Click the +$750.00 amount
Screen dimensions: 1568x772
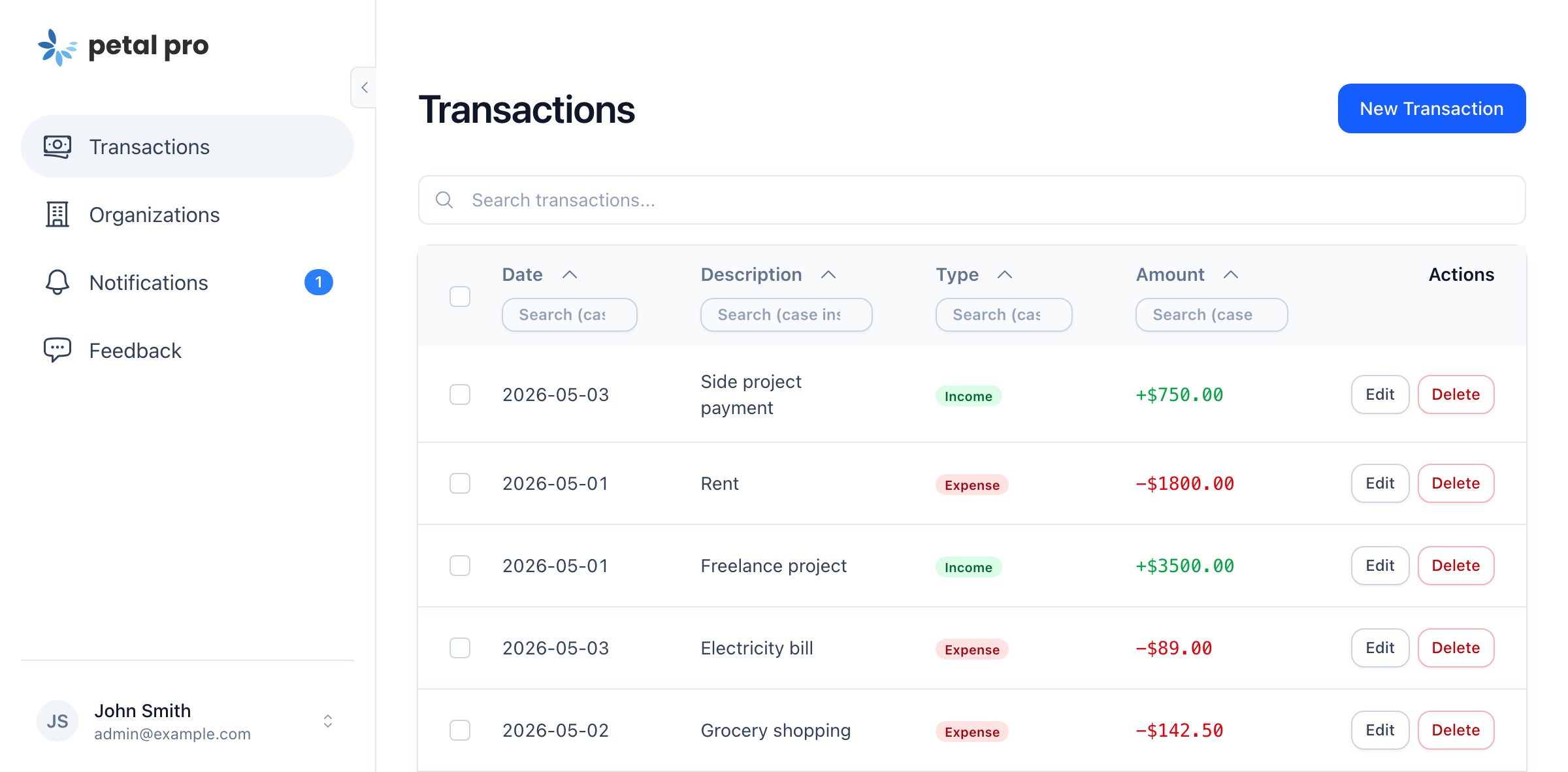1179,394
